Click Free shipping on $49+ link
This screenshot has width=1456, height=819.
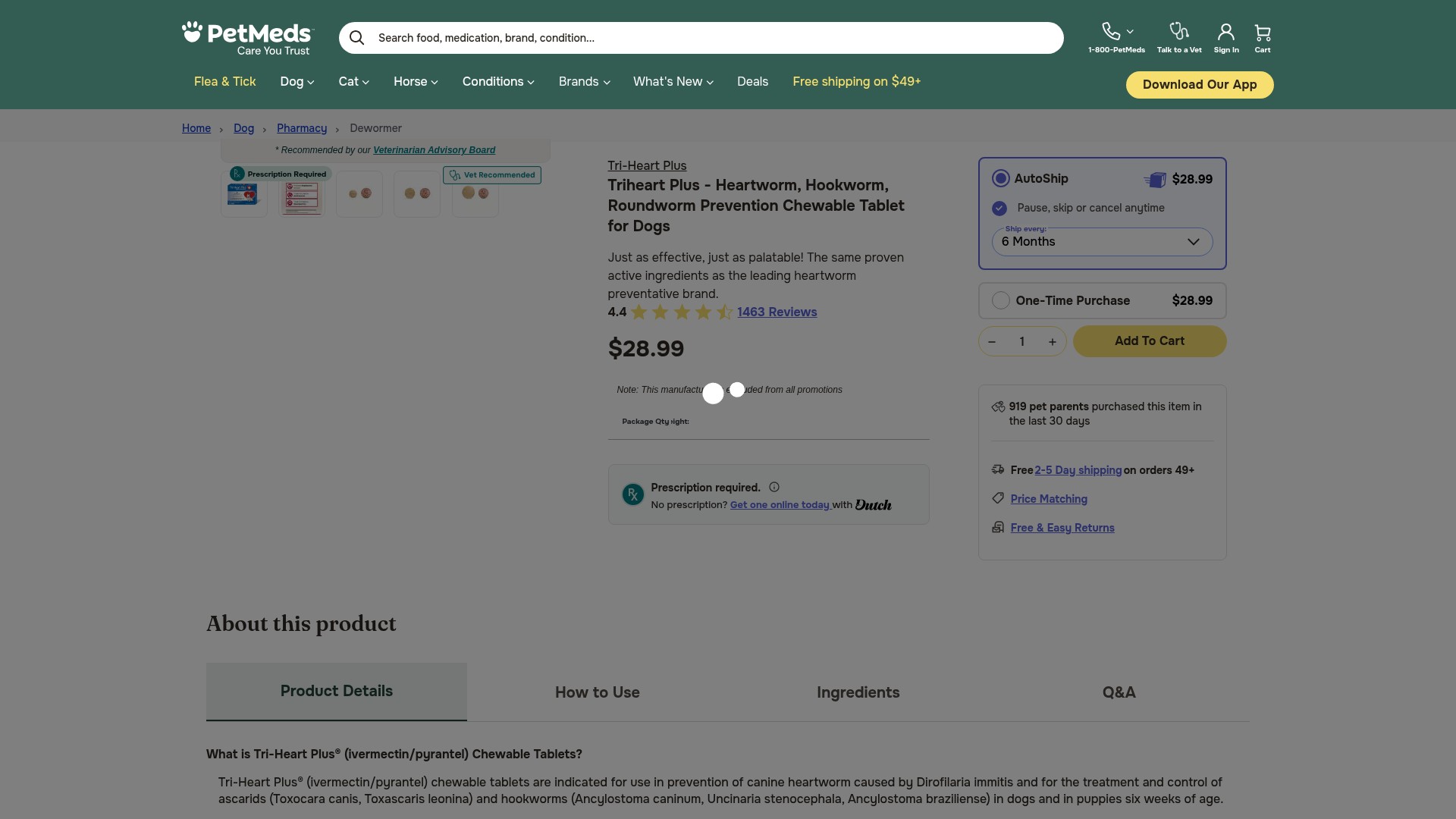(x=857, y=82)
